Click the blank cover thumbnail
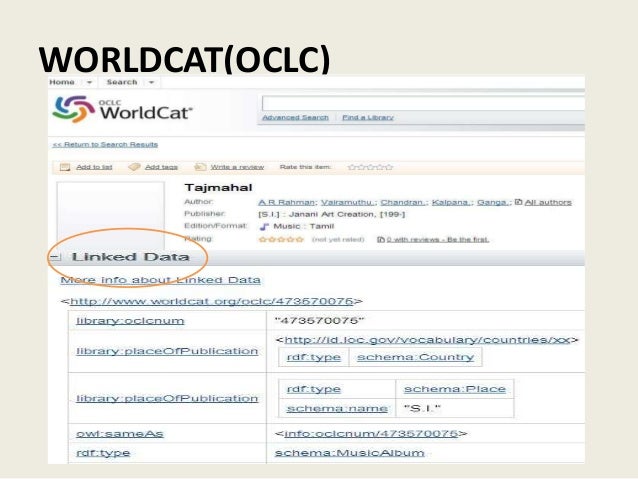Image resolution: width=638 pixels, height=479 pixels. [x=111, y=216]
